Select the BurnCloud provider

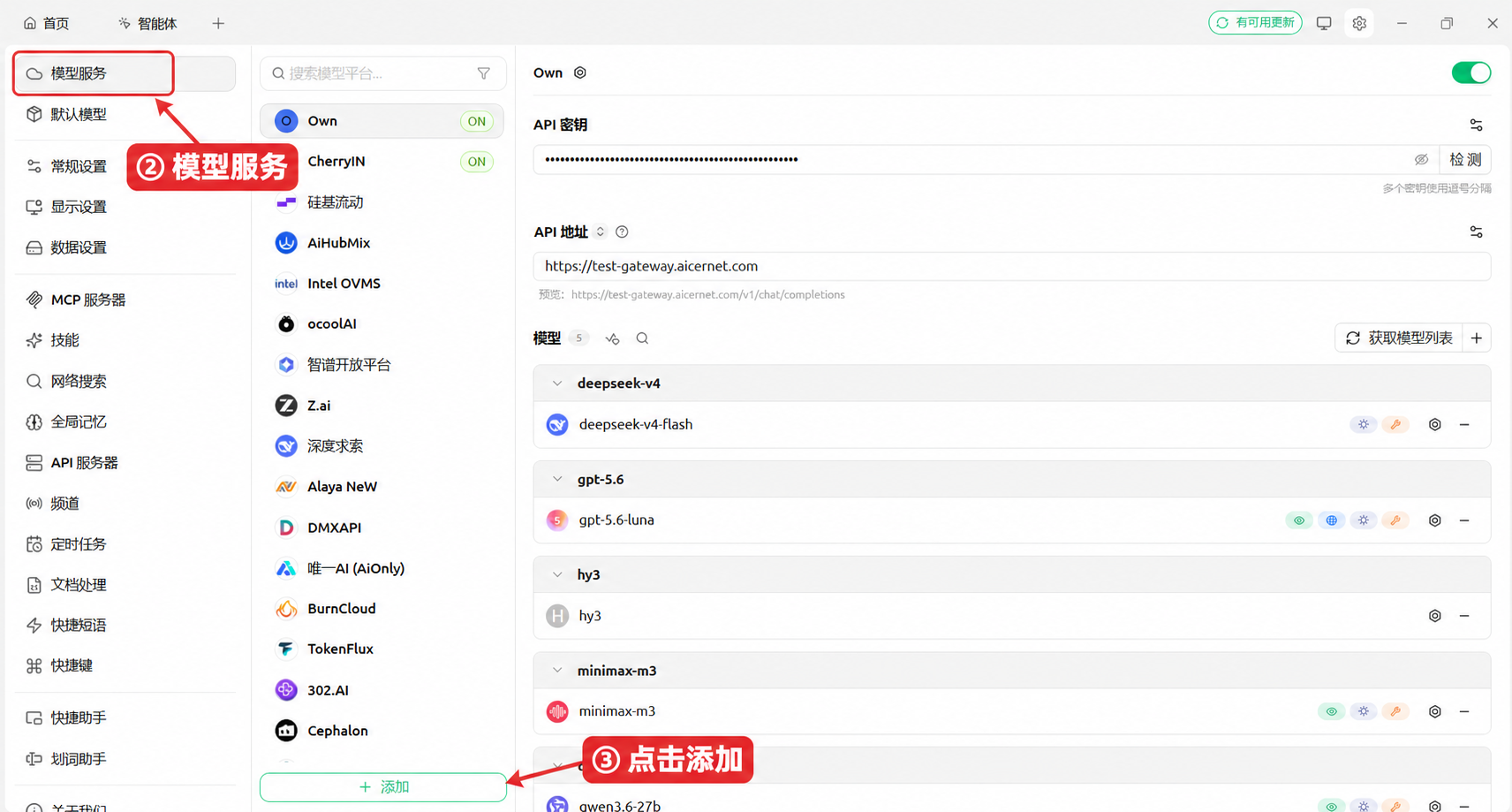(x=382, y=609)
